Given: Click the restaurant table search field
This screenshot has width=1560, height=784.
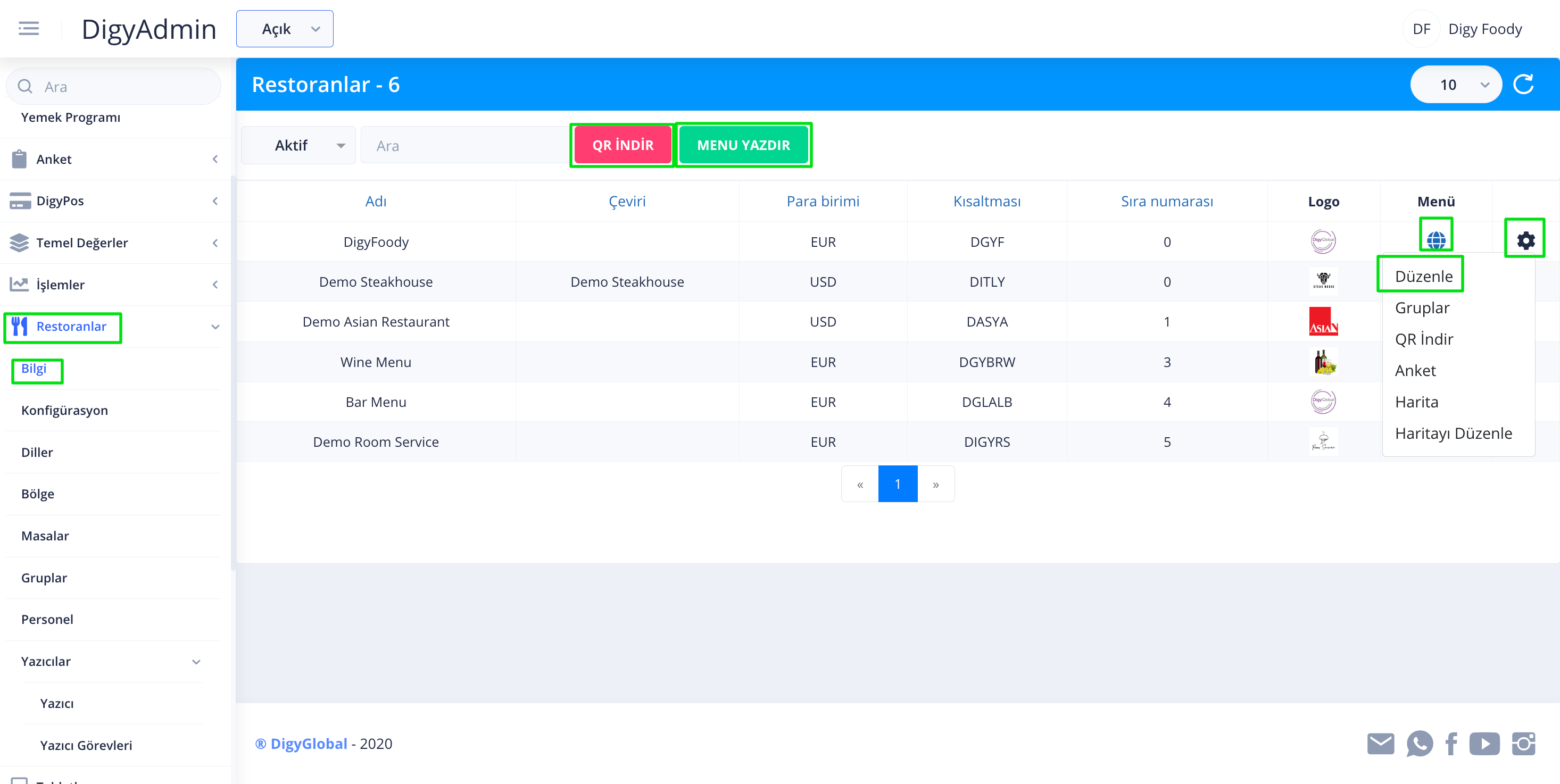Looking at the screenshot, I should pos(464,146).
